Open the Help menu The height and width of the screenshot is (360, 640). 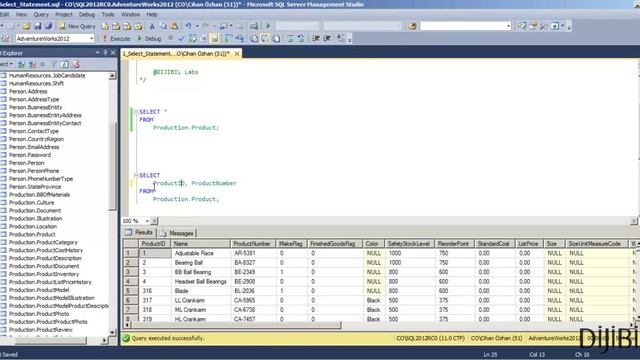[152, 14]
